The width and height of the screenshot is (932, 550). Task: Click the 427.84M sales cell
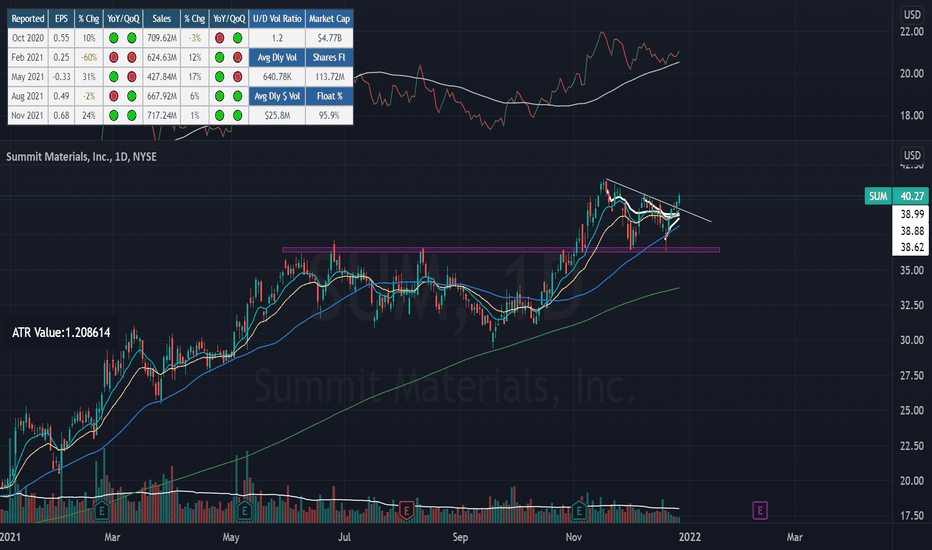tap(162, 77)
